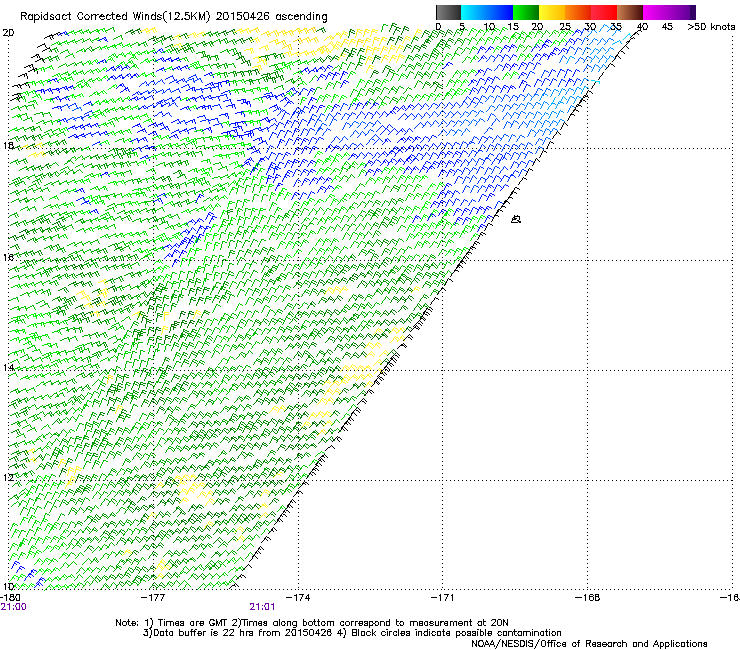Screen dimensions: 740x650
Task: Click the latitude label '20'
Action: (8, 33)
